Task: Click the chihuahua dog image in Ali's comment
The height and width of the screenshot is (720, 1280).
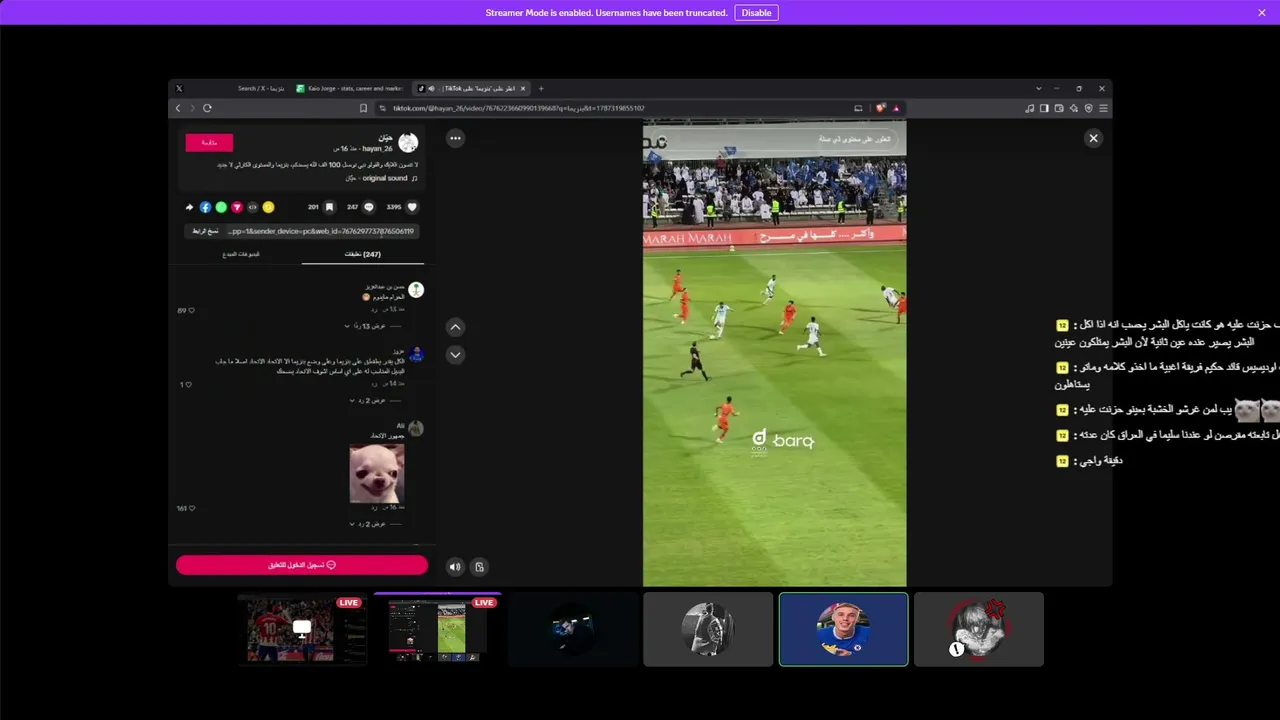Action: point(377,473)
